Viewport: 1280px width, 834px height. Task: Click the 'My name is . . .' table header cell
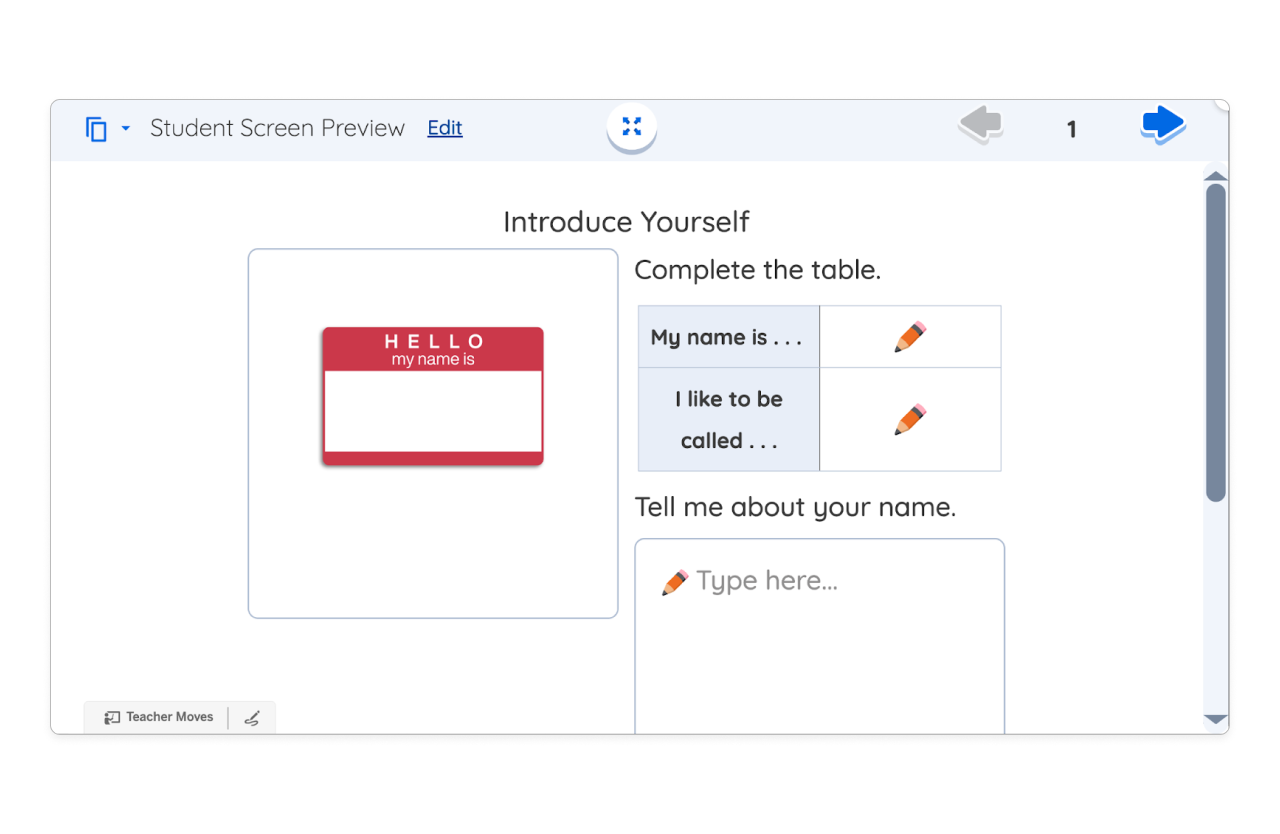(x=728, y=337)
